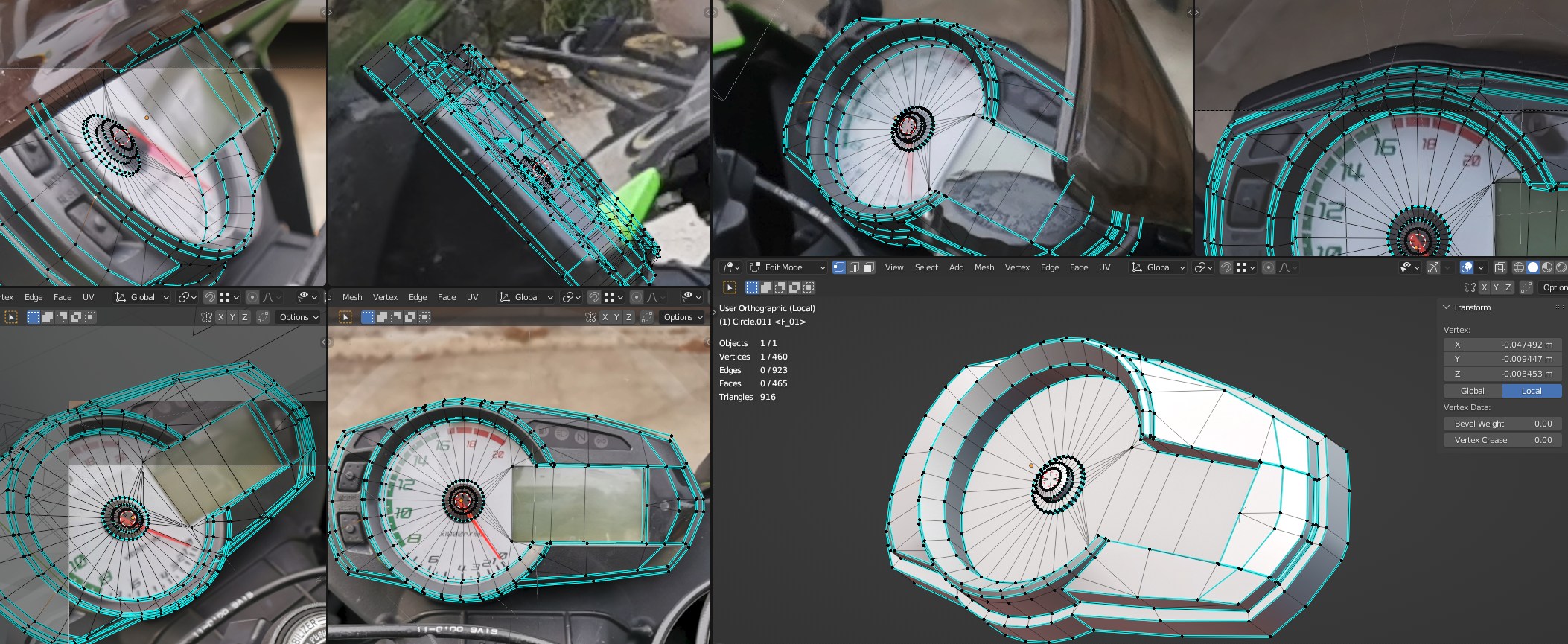Set Transform panel coordinates to Global

click(1473, 391)
